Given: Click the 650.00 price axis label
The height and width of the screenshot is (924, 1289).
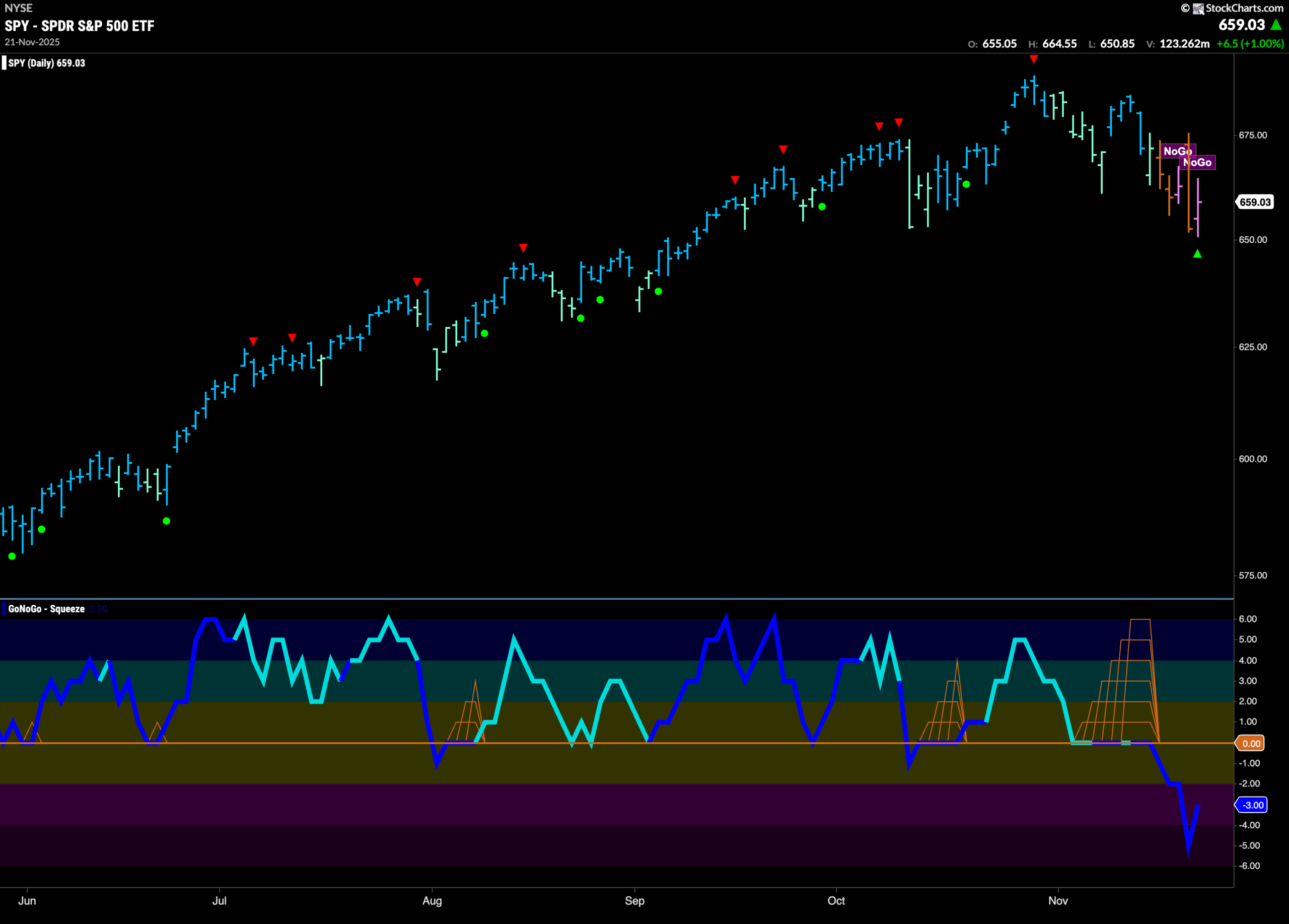Looking at the screenshot, I should (x=1253, y=240).
